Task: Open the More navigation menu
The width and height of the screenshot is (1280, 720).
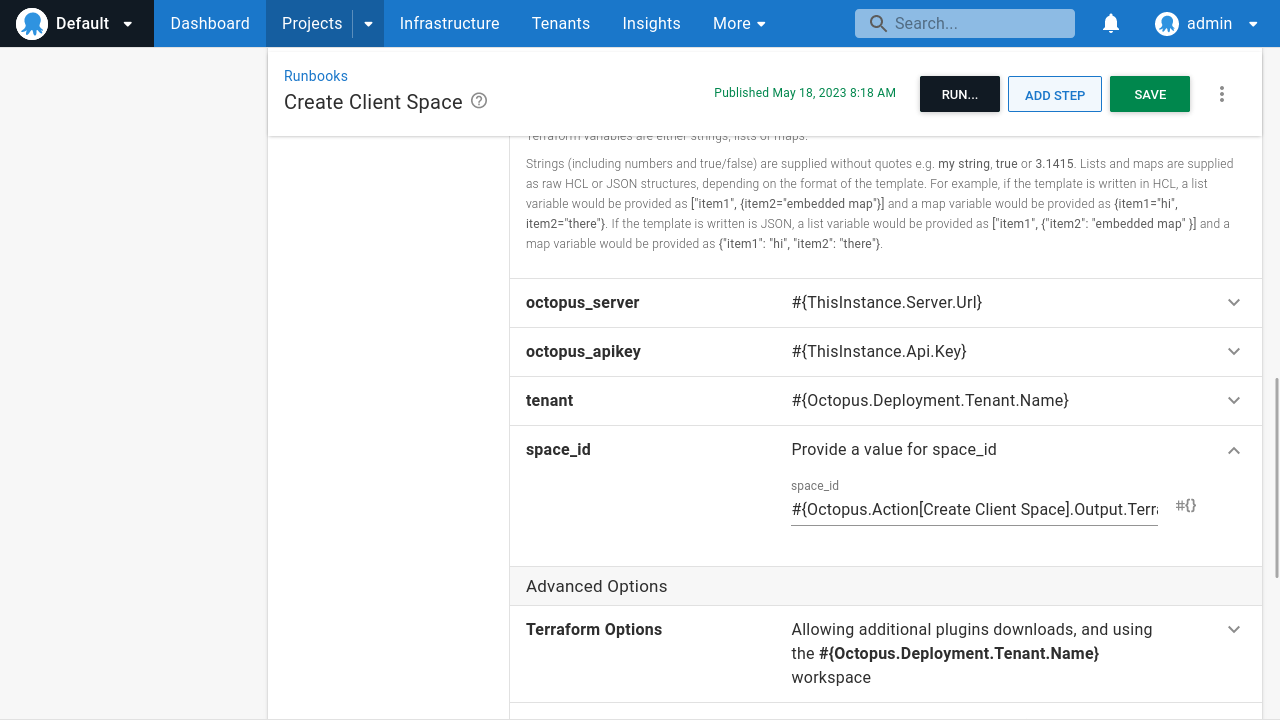Action: coord(739,23)
